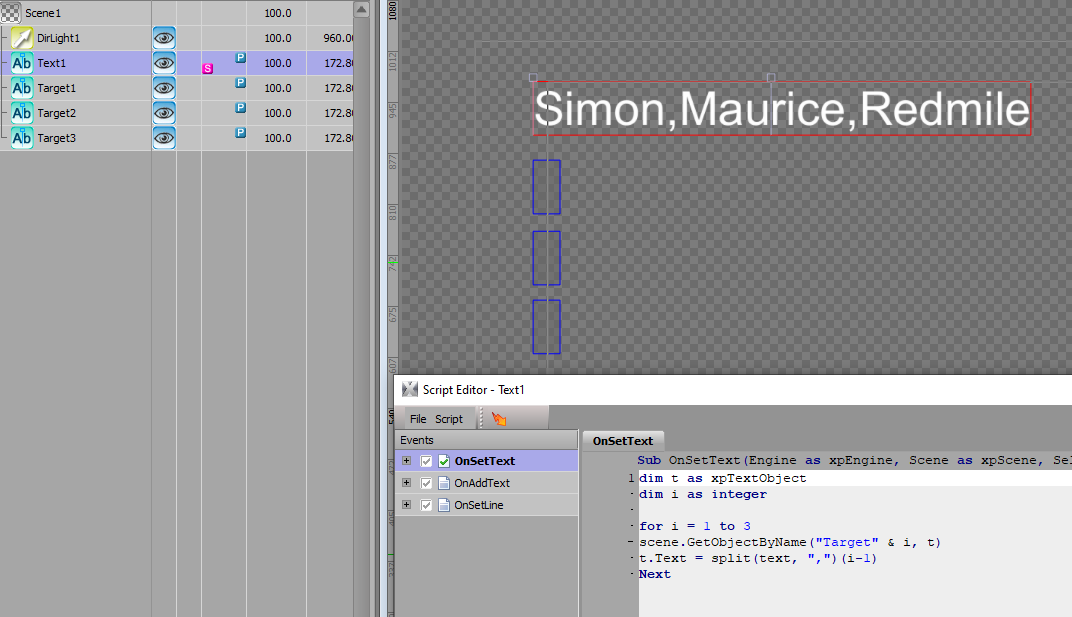Click the Target2 text object icon
Image resolution: width=1072 pixels, height=617 pixels.
22,113
